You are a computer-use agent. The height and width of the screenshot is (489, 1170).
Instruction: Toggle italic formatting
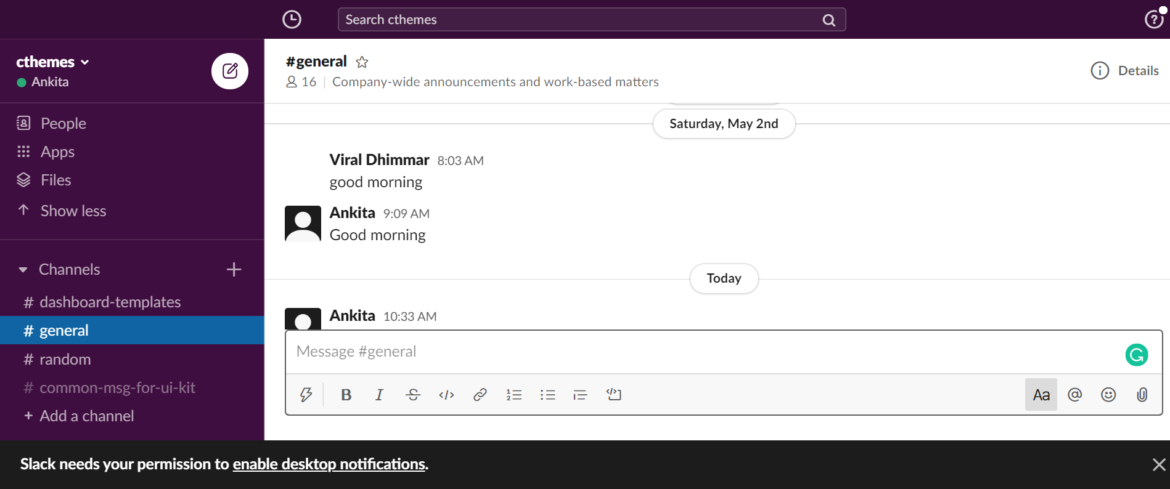click(379, 395)
